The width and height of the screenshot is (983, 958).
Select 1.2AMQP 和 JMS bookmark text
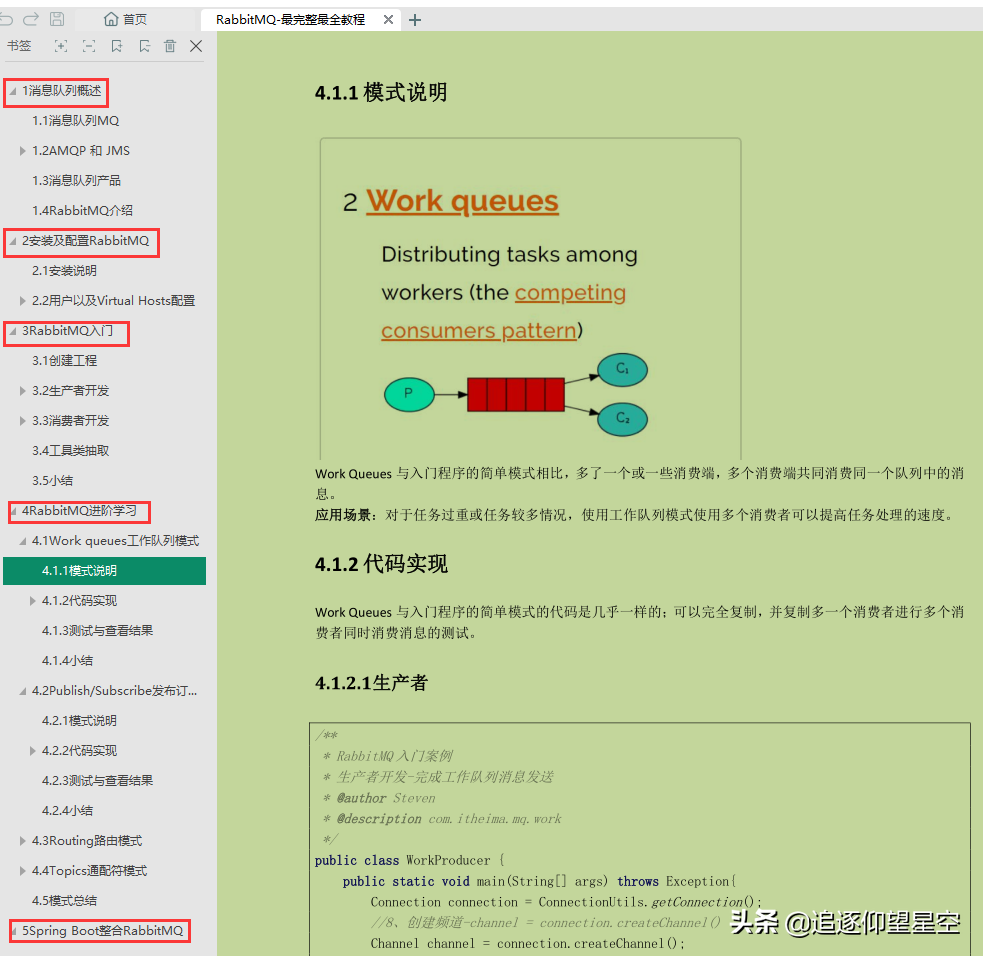[81, 150]
